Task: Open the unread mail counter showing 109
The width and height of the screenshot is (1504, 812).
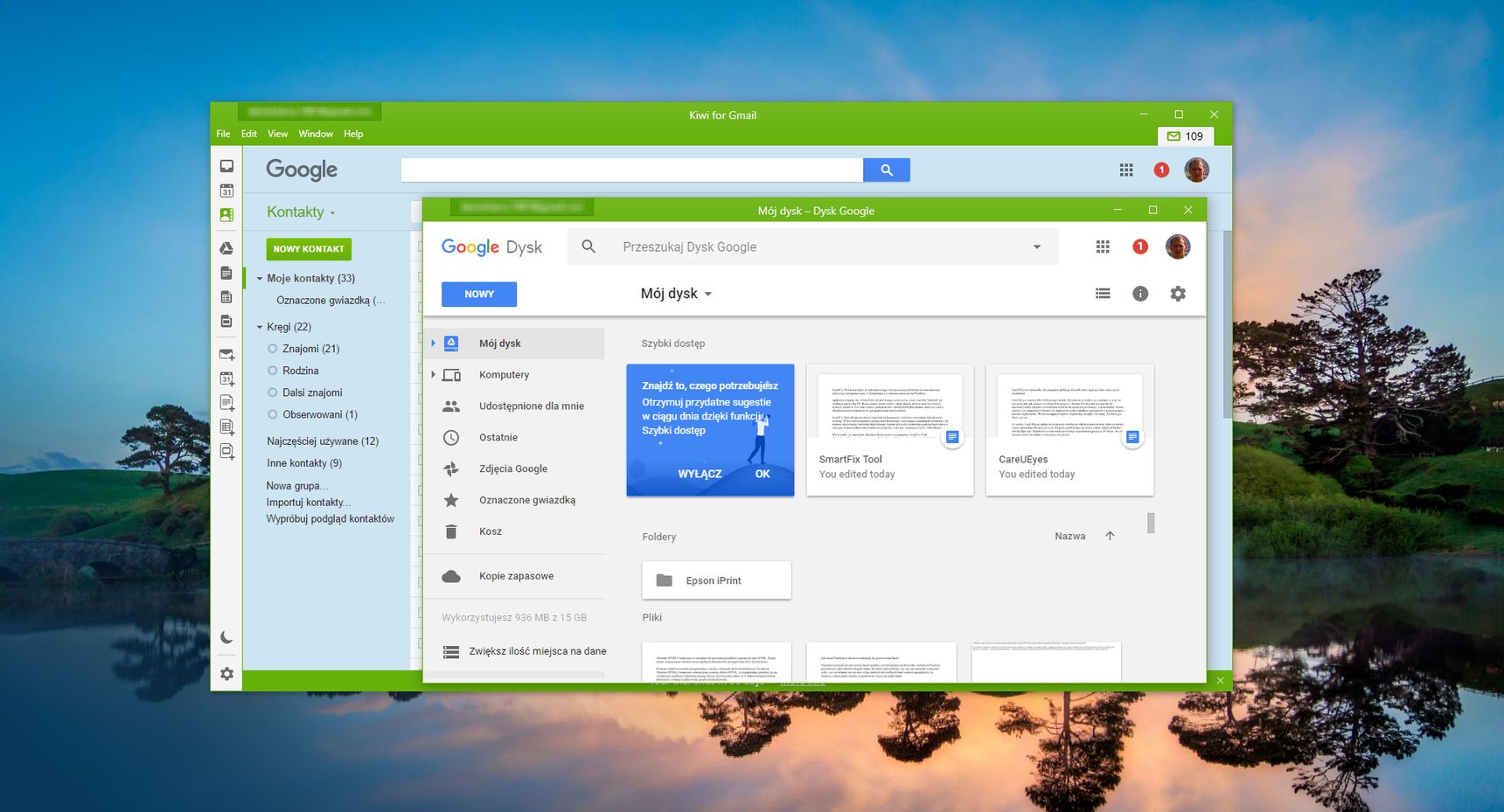Action: [x=1186, y=136]
